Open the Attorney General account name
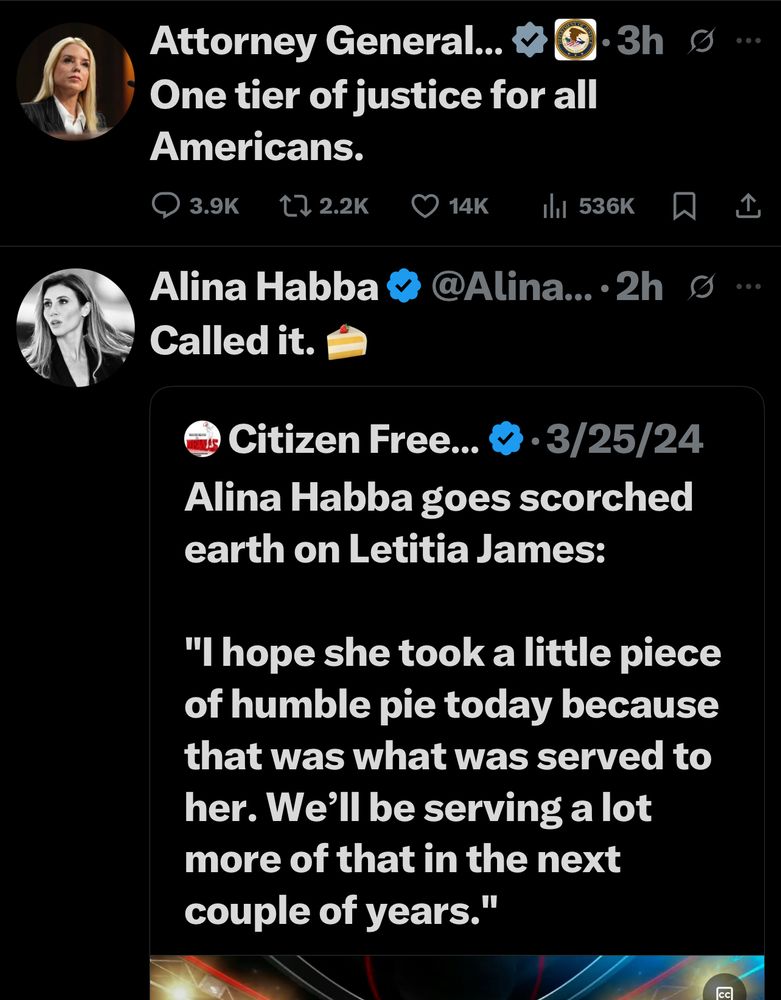781x1000 pixels. point(326,40)
